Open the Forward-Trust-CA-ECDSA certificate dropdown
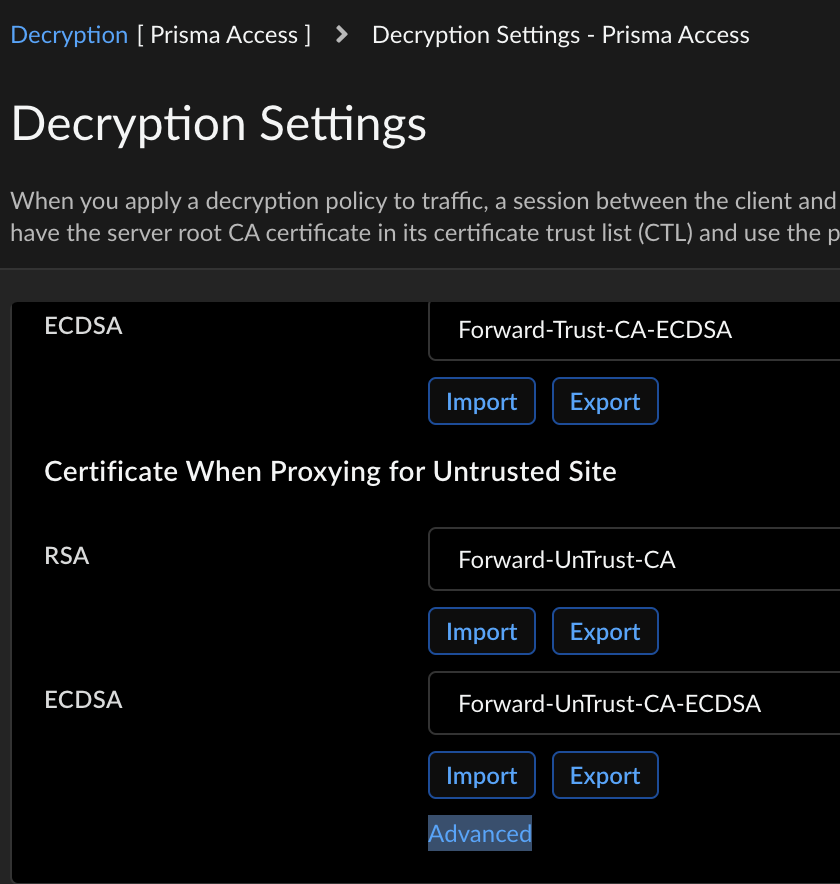The width and height of the screenshot is (840, 884). click(x=634, y=329)
